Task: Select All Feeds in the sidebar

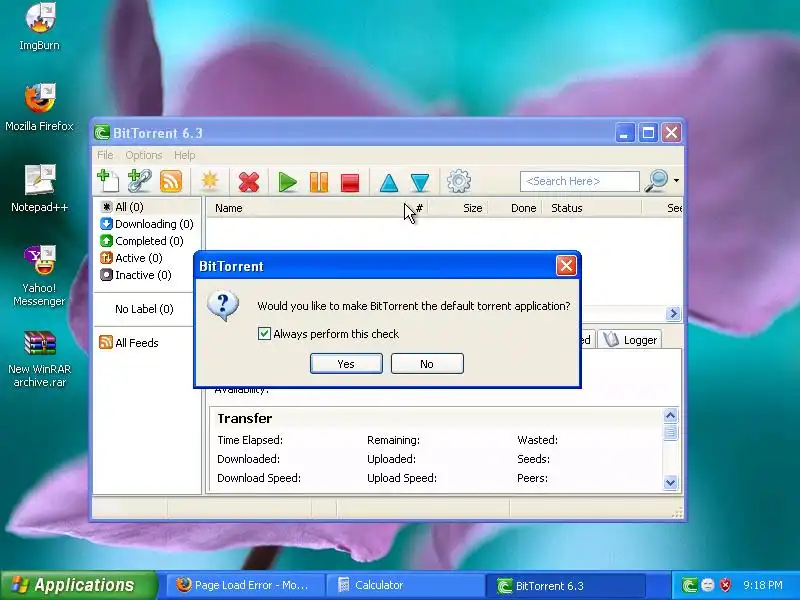Action: (x=129, y=343)
